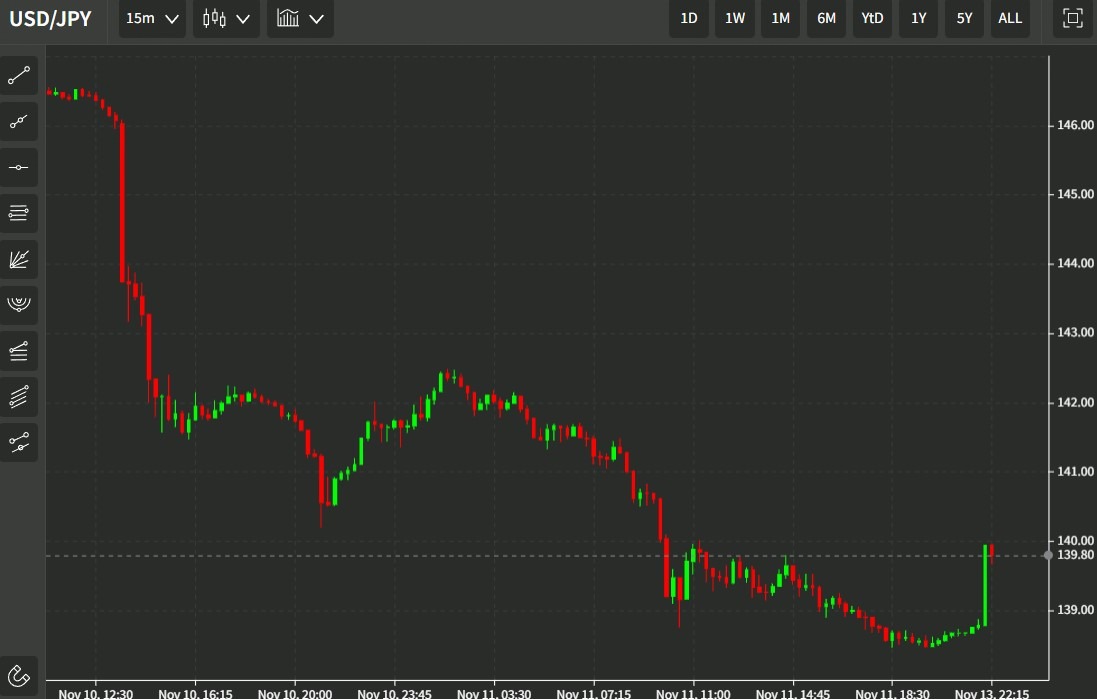Image resolution: width=1097 pixels, height=699 pixels.
Task: Set chart range to 1M
Action: tap(781, 18)
